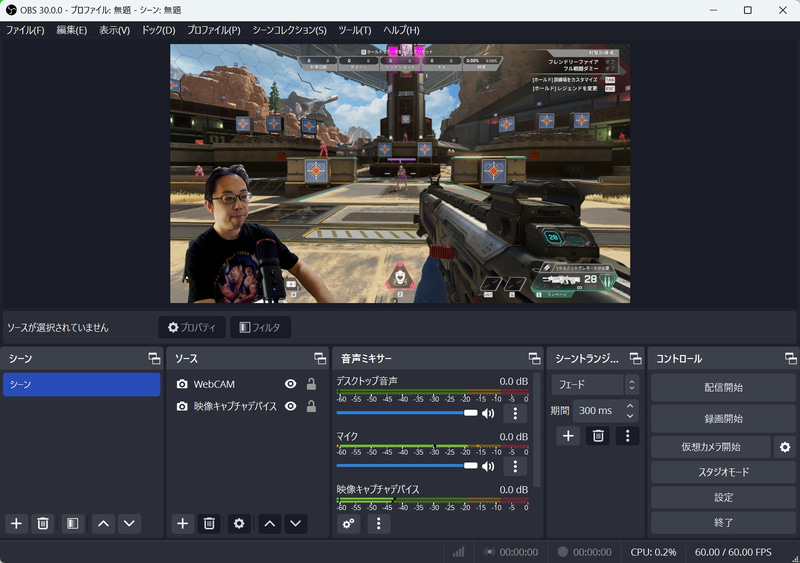This screenshot has width=800, height=563.
Task: Open the デスクトップ音声 three-dot options menu
Action: (515, 413)
